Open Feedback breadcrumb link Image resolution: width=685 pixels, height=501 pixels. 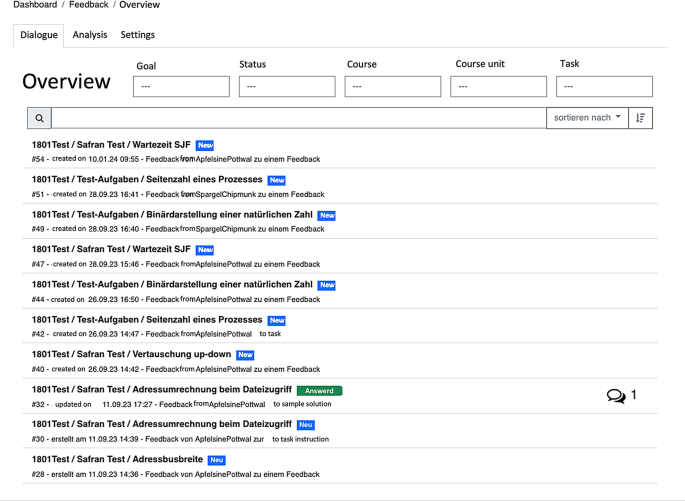point(88,5)
